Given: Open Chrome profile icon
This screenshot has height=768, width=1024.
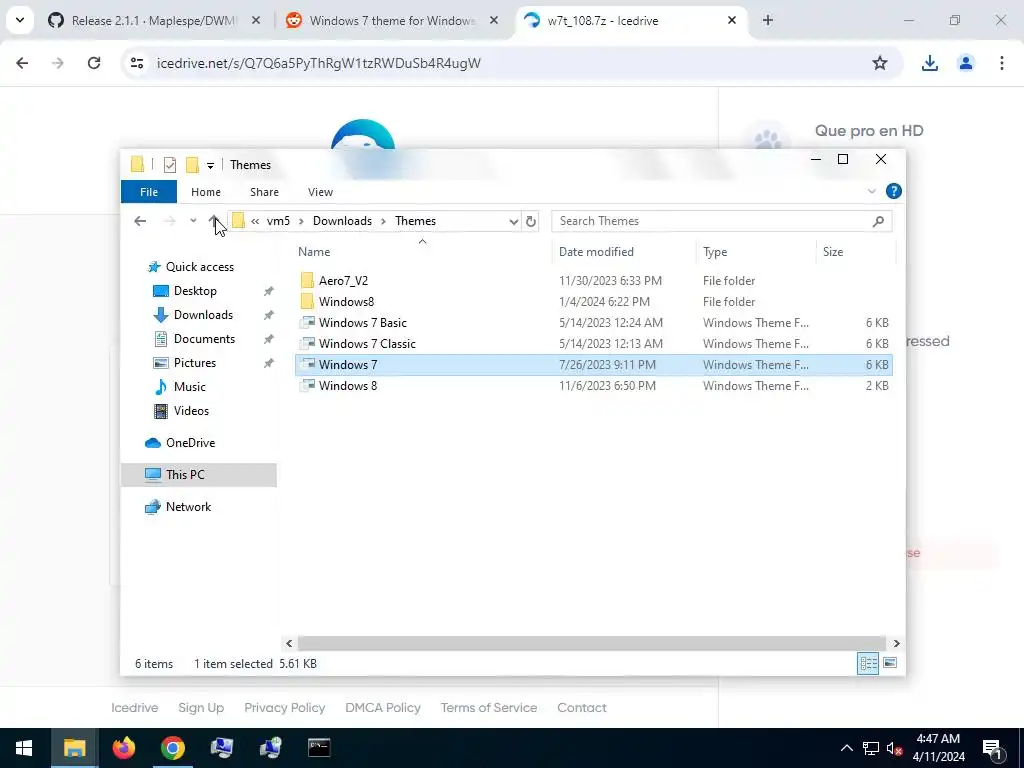Looking at the screenshot, I should (965, 63).
